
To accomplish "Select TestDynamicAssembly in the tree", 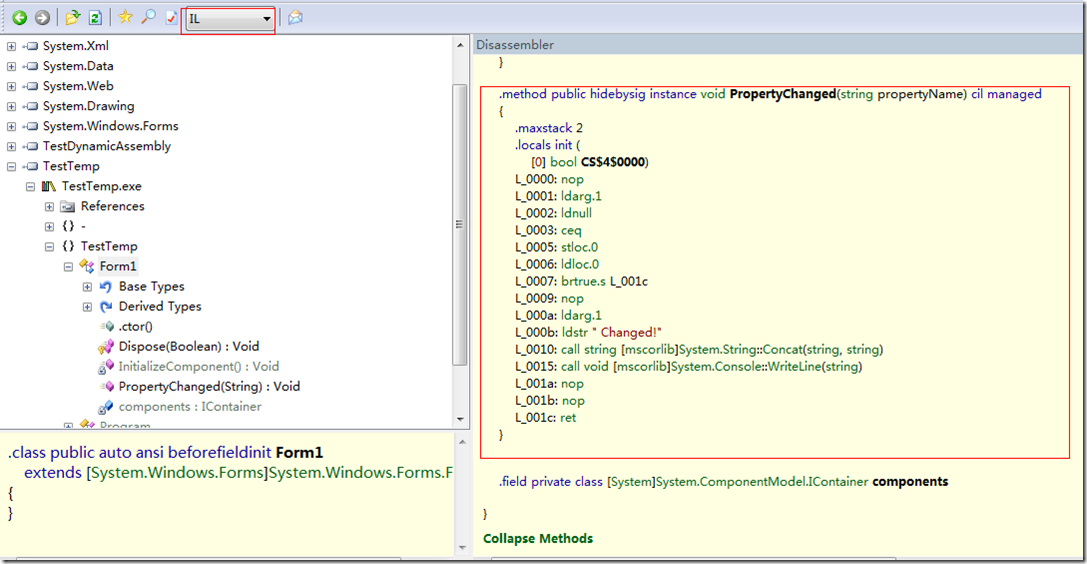I will tap(106, 146).
